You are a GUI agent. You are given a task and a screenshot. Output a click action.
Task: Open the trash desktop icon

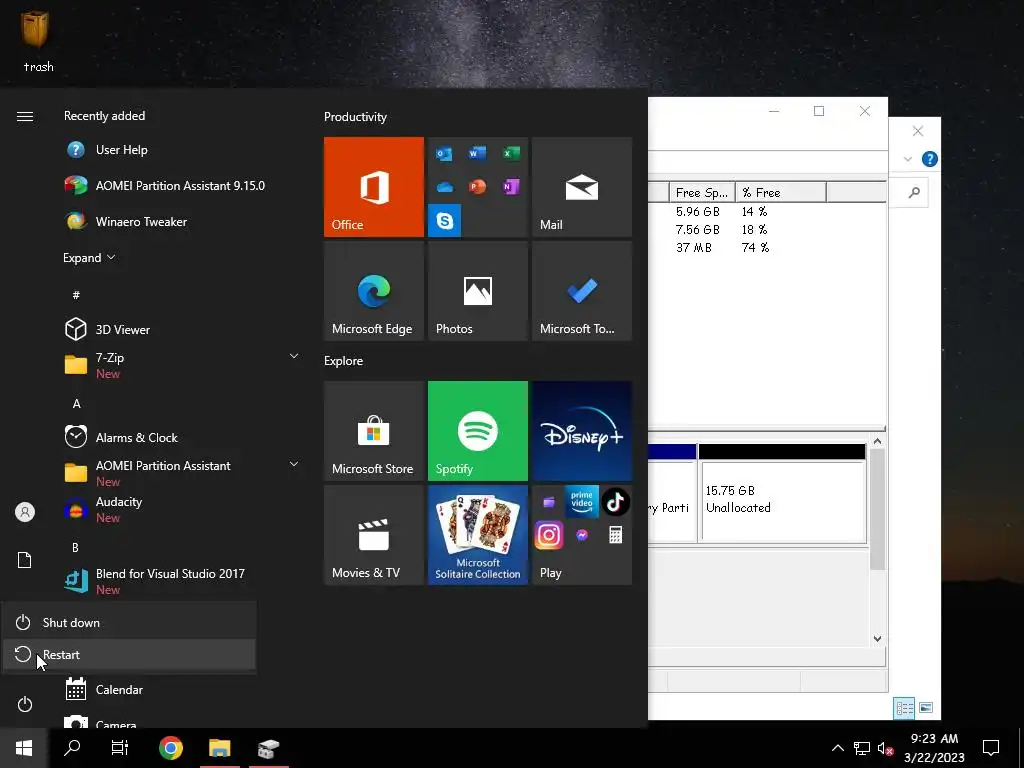(36, 40)
